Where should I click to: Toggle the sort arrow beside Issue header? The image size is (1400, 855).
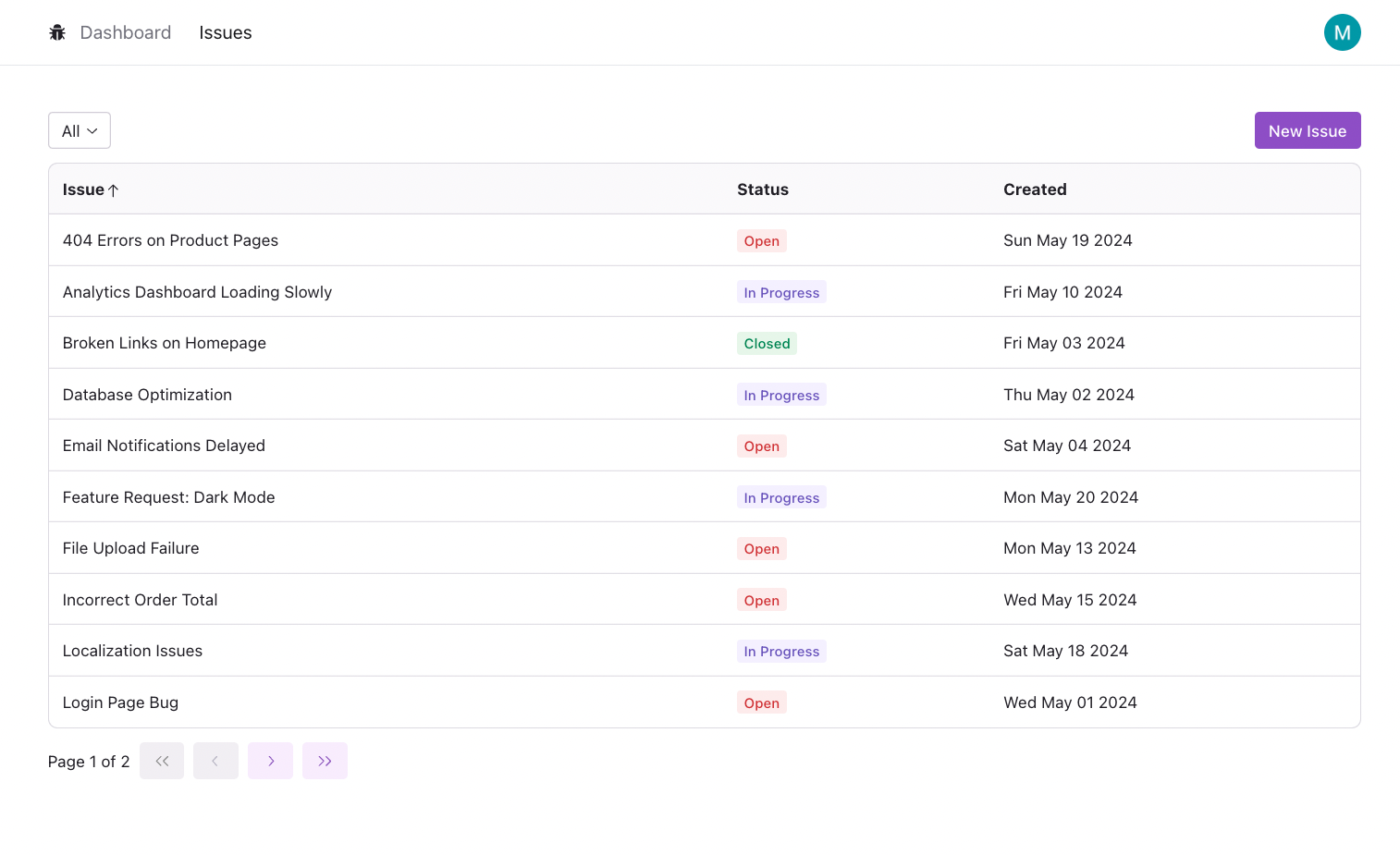(x=114, y=190)
